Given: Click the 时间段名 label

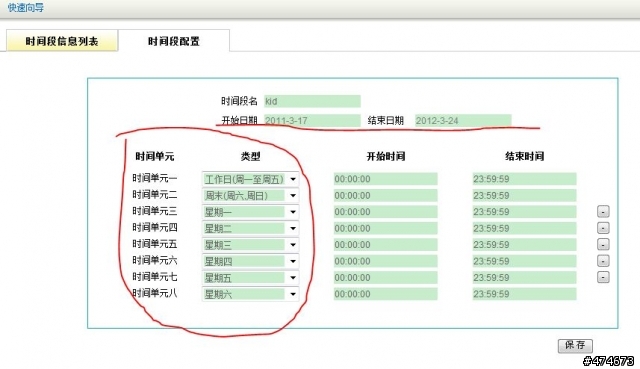Looking at the screenshot, I should coord(239,101).
